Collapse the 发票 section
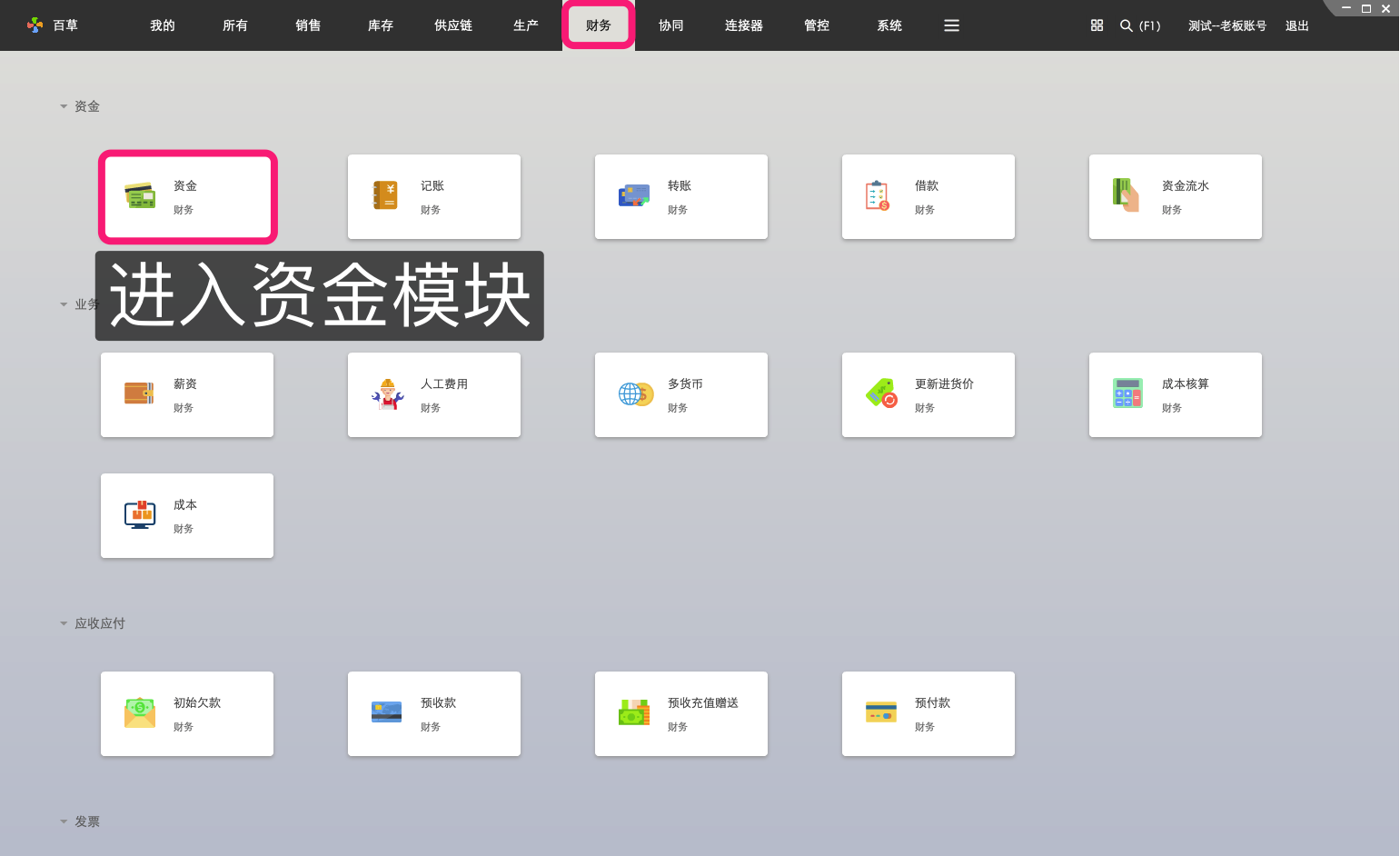The width and height of the screenshot is (1400, 856). point(64,821)
